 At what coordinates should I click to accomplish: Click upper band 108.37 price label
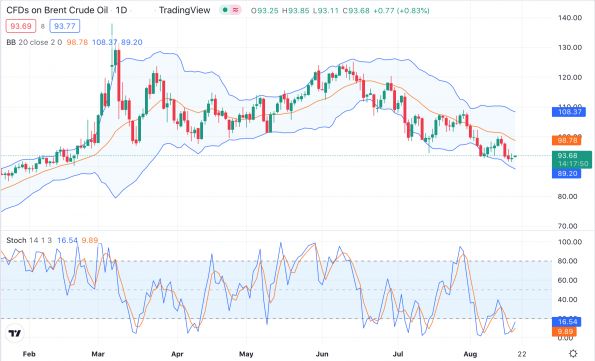pos(567,112)
